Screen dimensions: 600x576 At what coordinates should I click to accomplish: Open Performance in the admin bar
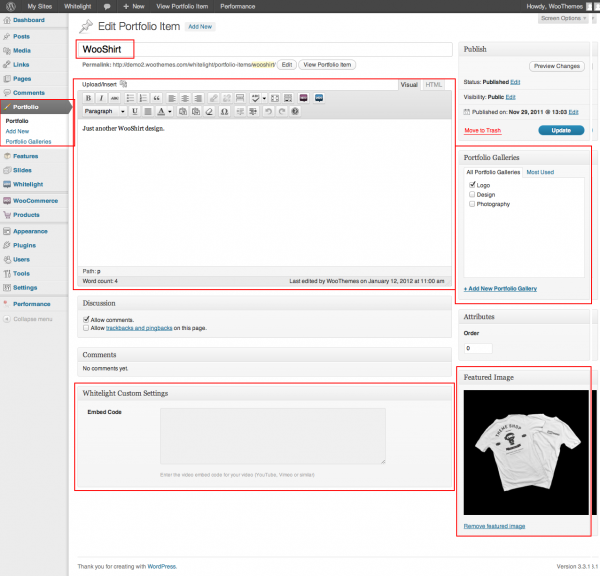(x=238, y=7)
